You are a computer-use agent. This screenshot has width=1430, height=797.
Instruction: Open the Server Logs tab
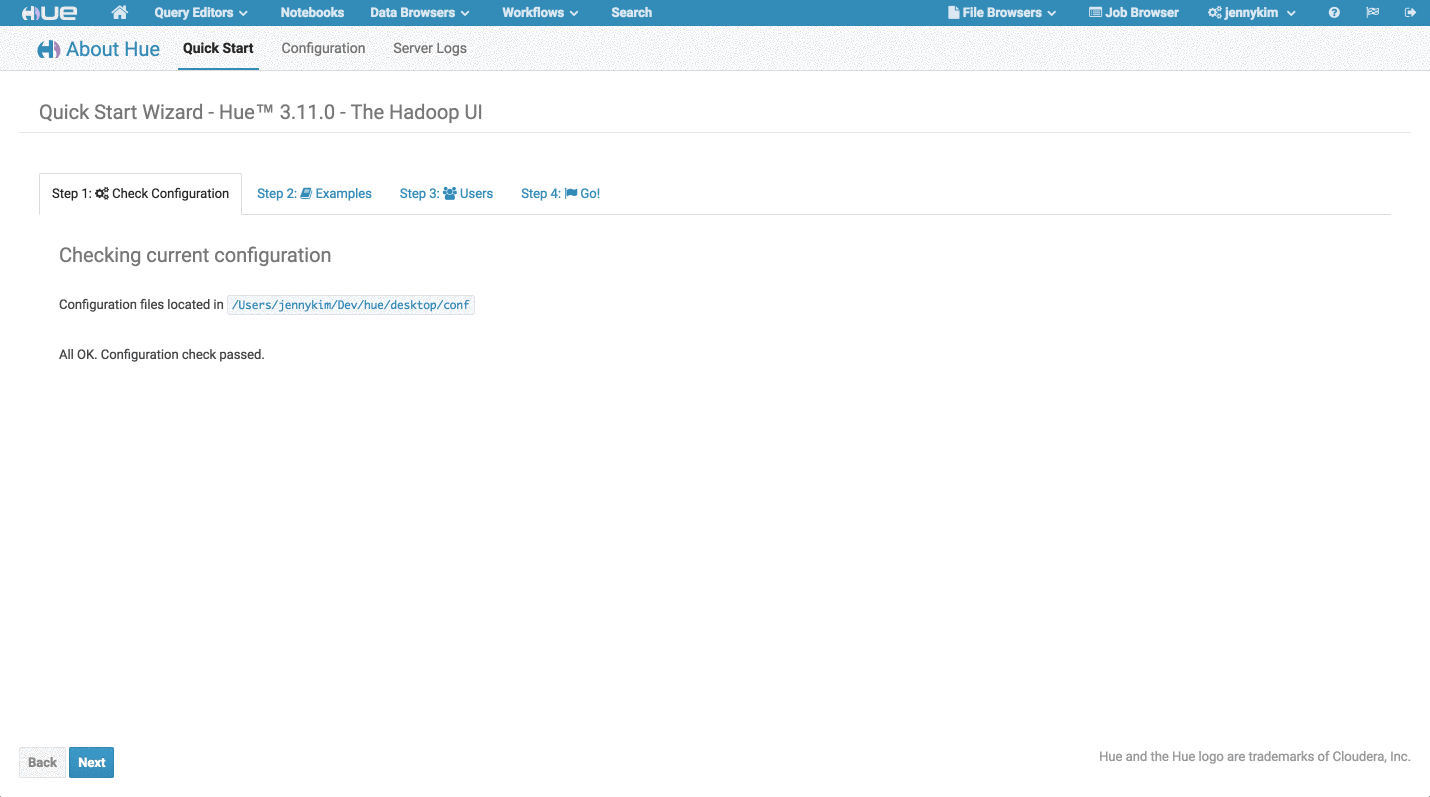tap(429, 48)
